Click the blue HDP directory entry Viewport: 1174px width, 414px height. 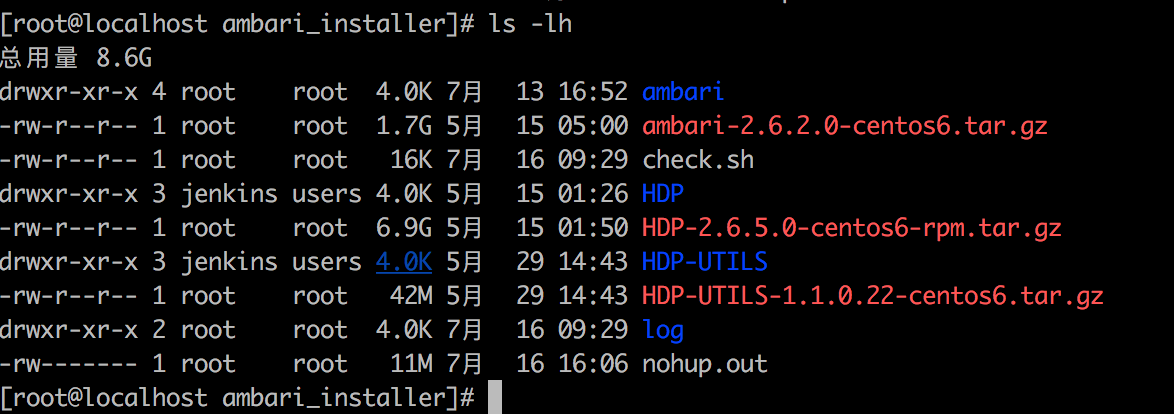(663, 194)
